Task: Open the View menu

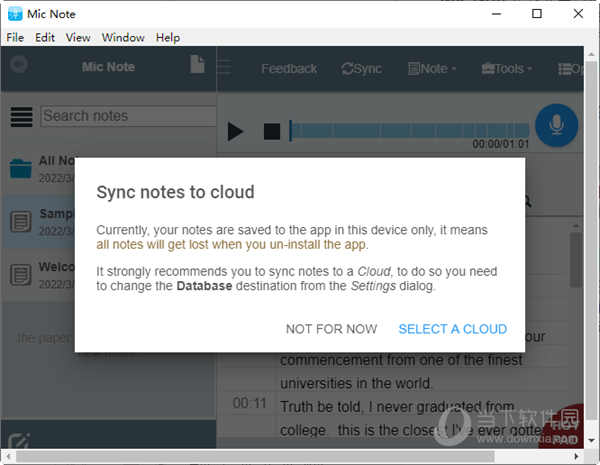Action: 78,38
